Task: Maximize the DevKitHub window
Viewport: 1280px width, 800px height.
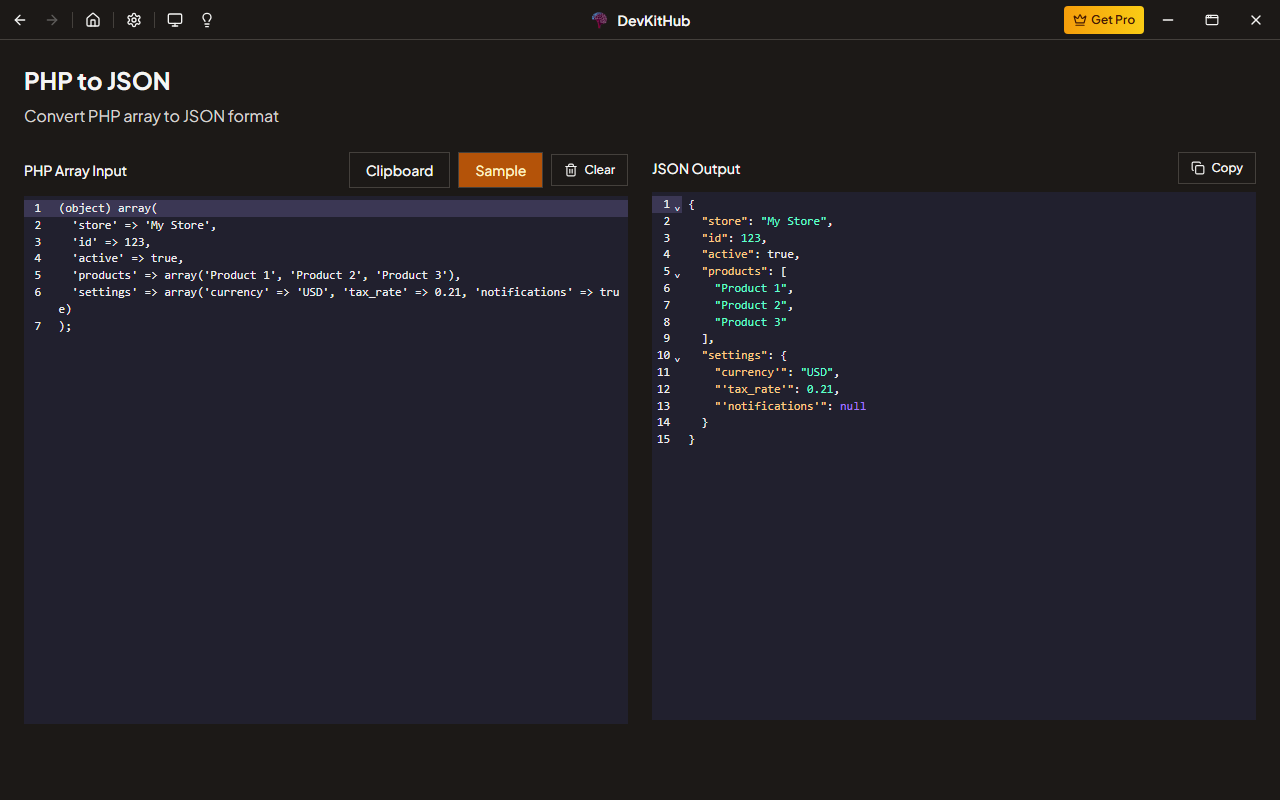Action: click(1211, 20)
